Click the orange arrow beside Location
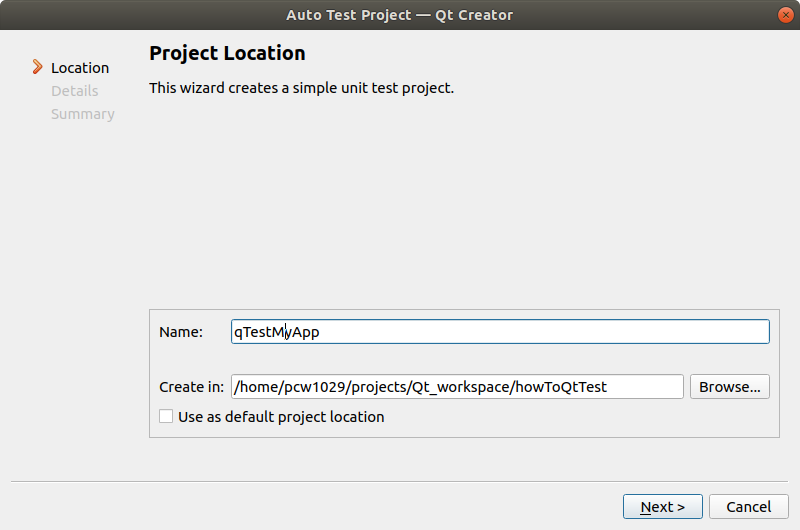Screen dimensions: 800x530 pos(38,68)
